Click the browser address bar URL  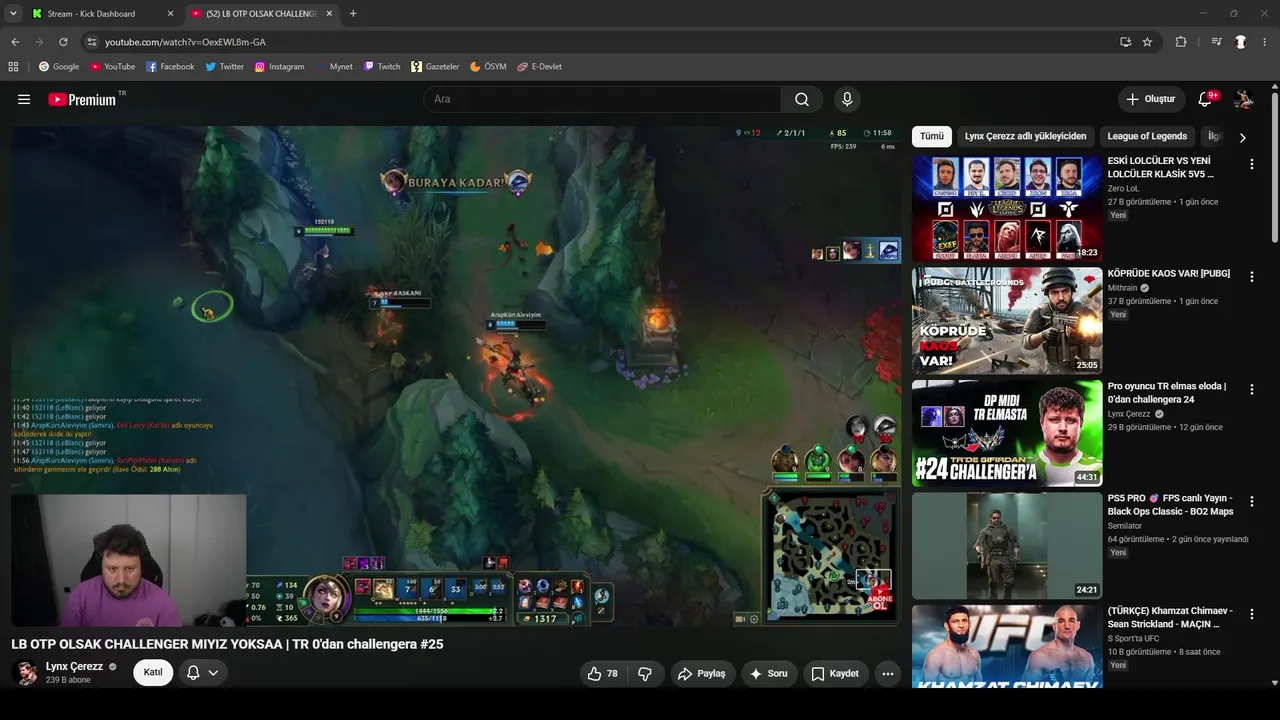click(x=185, y=42)
